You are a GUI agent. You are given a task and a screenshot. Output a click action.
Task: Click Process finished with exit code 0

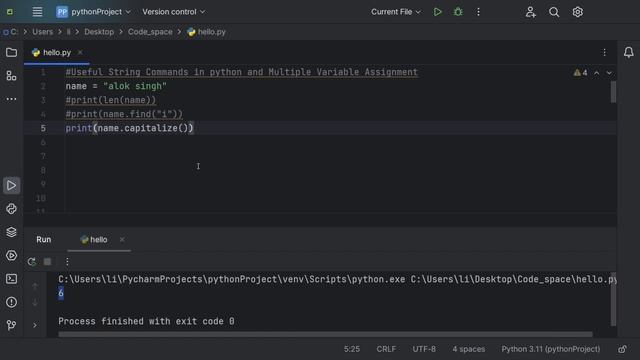click(x=146, y=321)
